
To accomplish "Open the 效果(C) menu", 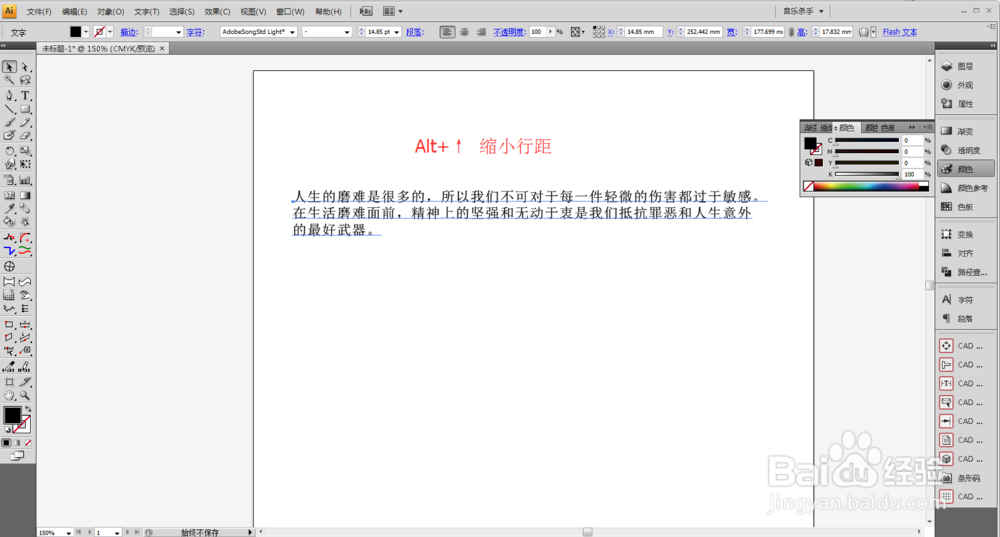I will click(217, 11).
